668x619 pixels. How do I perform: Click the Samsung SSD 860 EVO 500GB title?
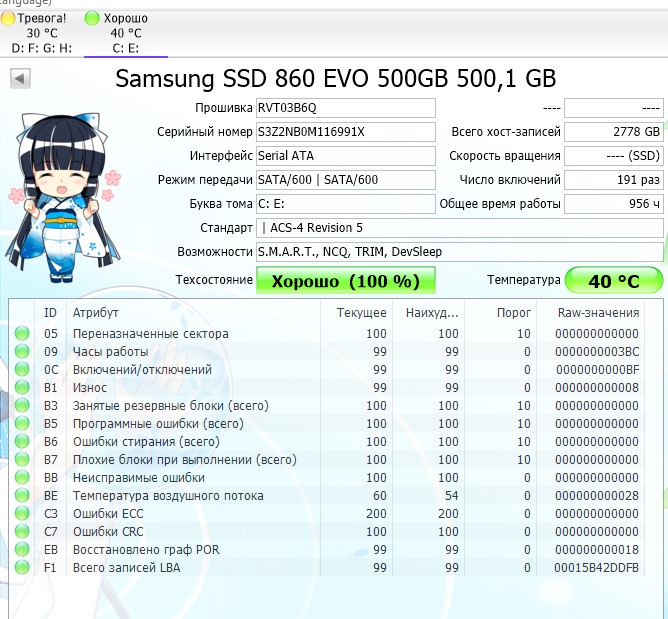336,78
